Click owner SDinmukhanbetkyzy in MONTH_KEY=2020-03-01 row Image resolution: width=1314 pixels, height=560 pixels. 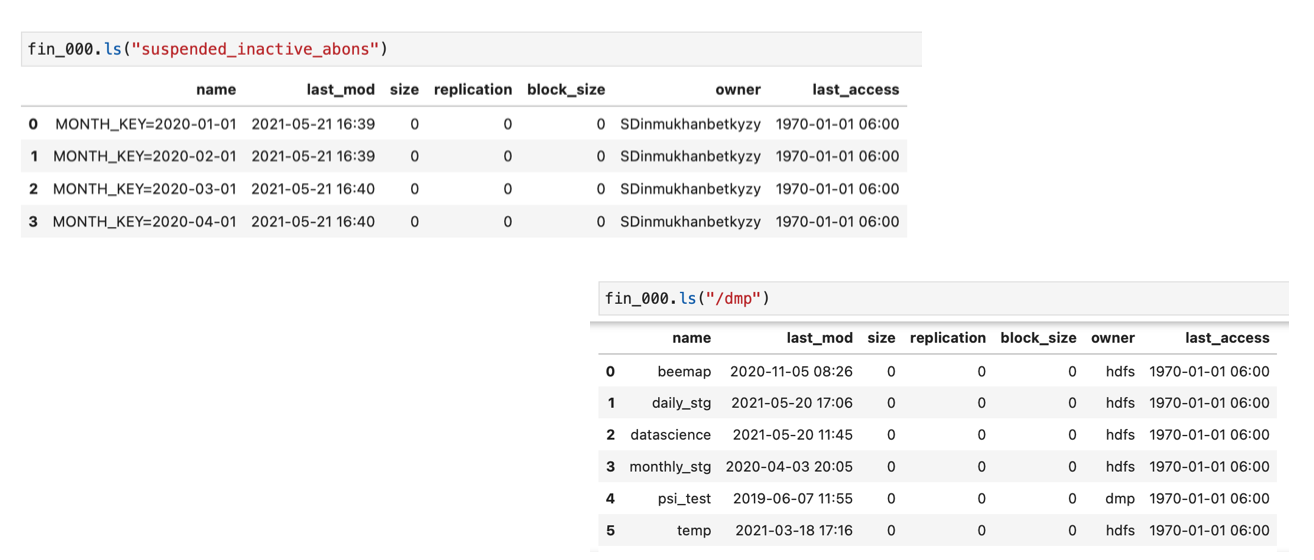(691, 189)
